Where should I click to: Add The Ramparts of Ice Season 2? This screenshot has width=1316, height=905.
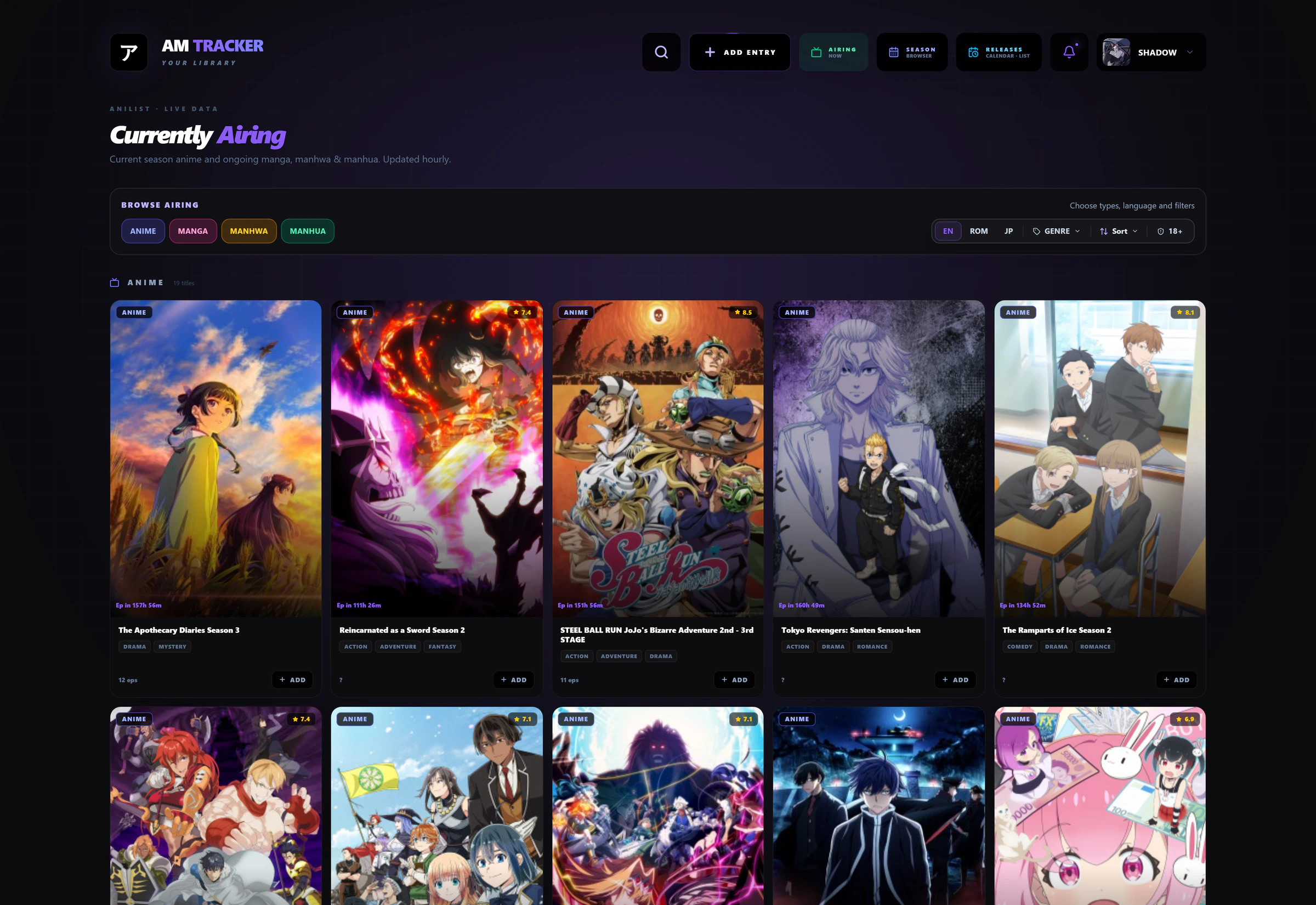tap(1177, 680)
